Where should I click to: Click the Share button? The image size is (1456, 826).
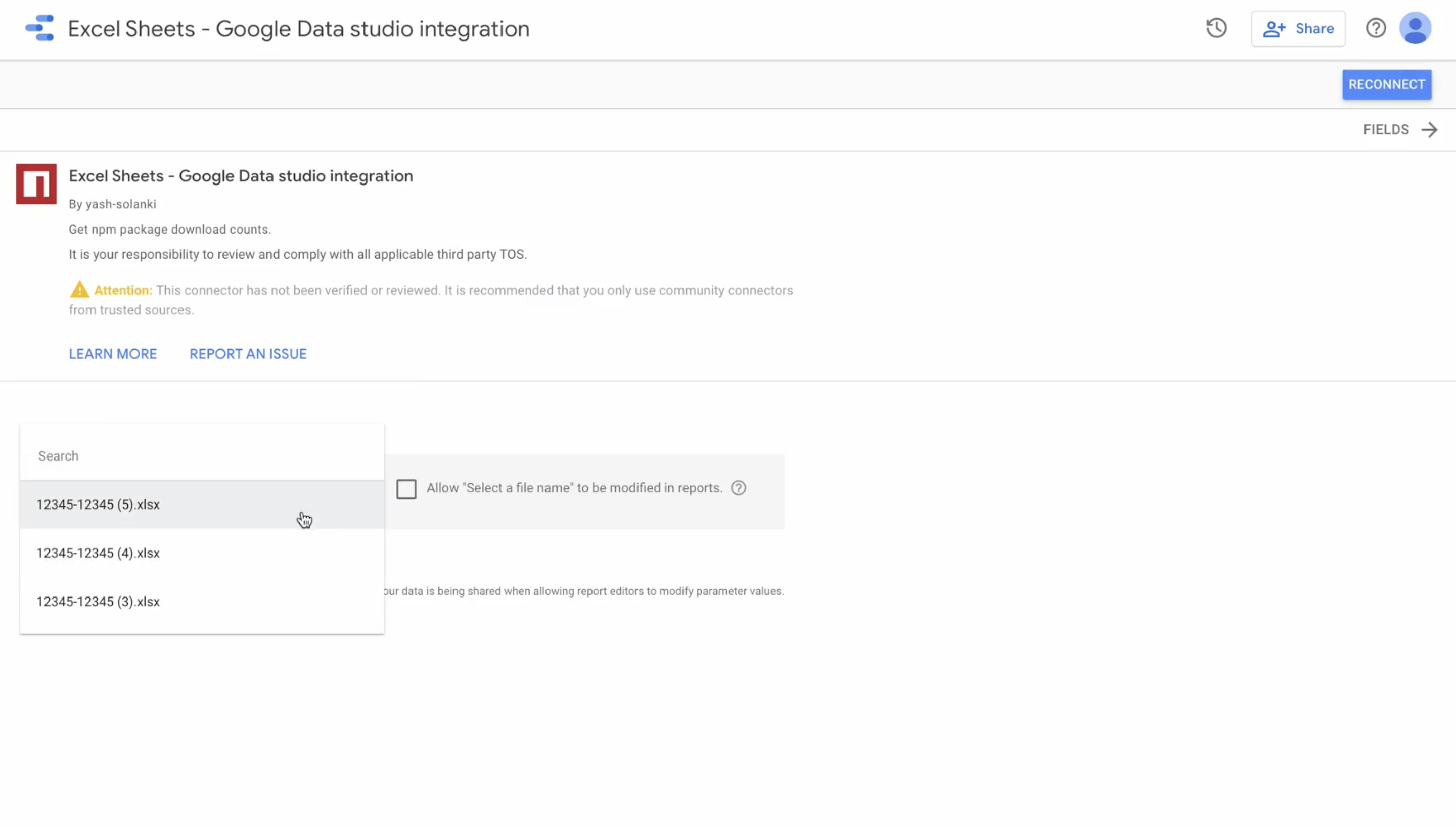1298,28
